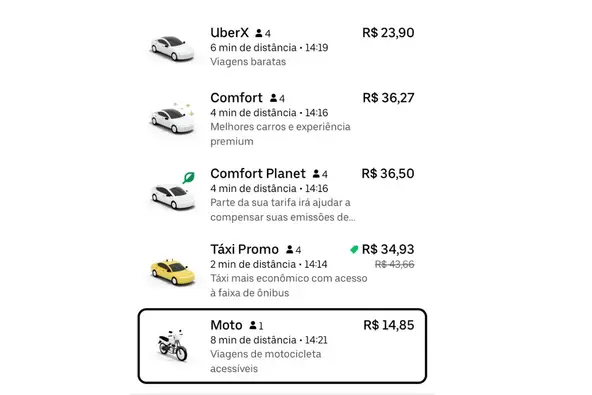Click passenger capacity icon beside UberX

click(259, 33)
